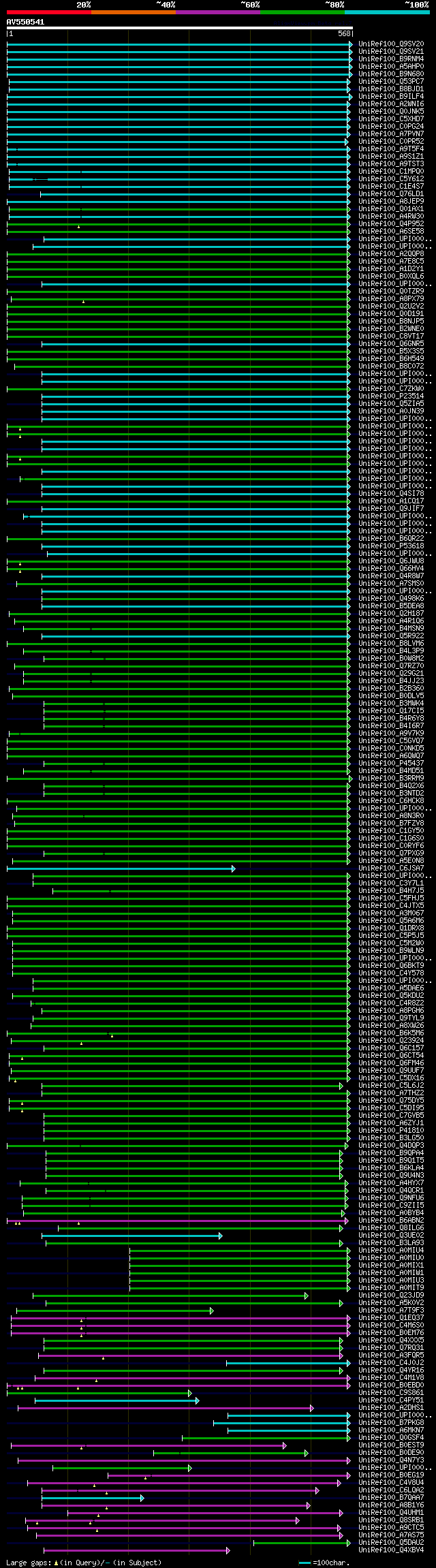The width and height of the screenshot is (436, 1568).
Task: Select the UniRef100_B9QPA4 hit label
Action: tap(391, 1153)
